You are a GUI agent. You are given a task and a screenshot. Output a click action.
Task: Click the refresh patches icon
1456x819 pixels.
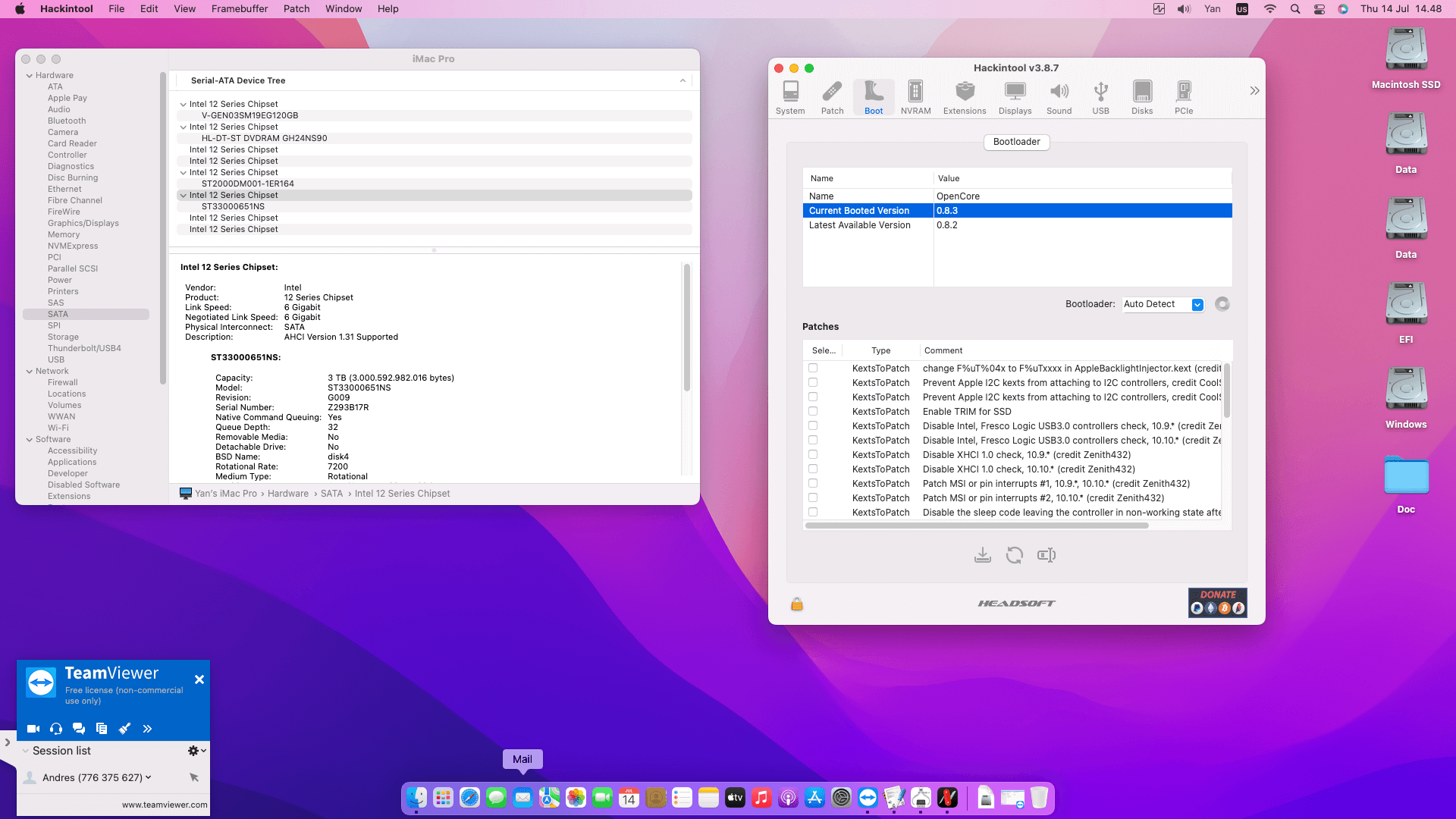coord(1015,555)
